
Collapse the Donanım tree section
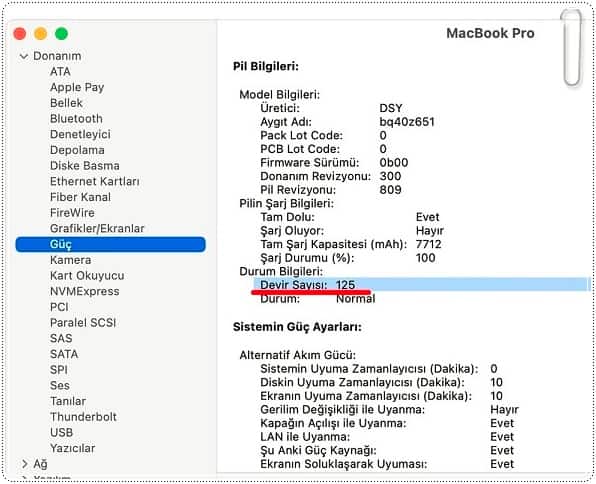pyautogui.click(x=24, y=57)
